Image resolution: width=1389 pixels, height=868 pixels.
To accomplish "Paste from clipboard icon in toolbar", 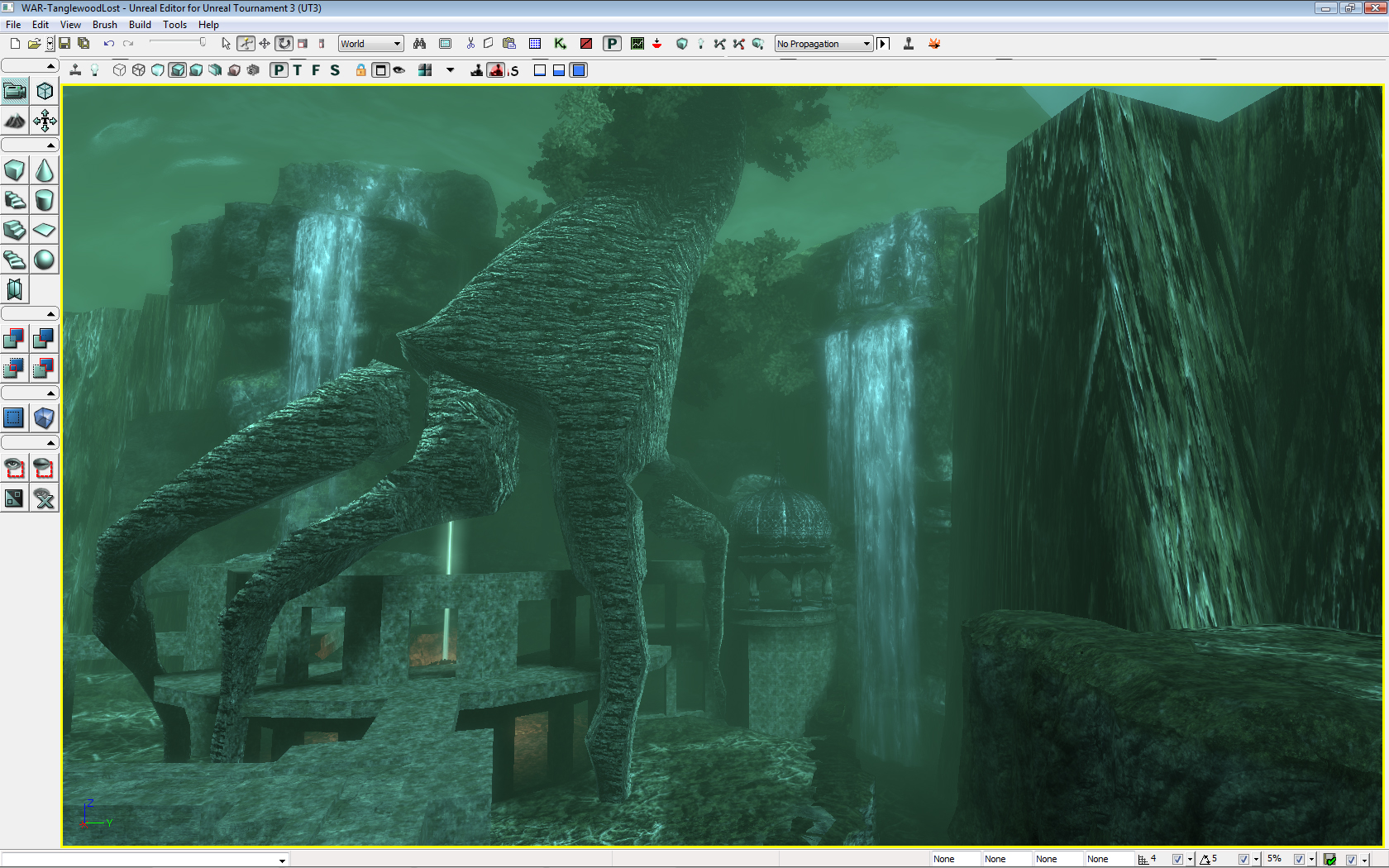I will (x=509, y=44).
